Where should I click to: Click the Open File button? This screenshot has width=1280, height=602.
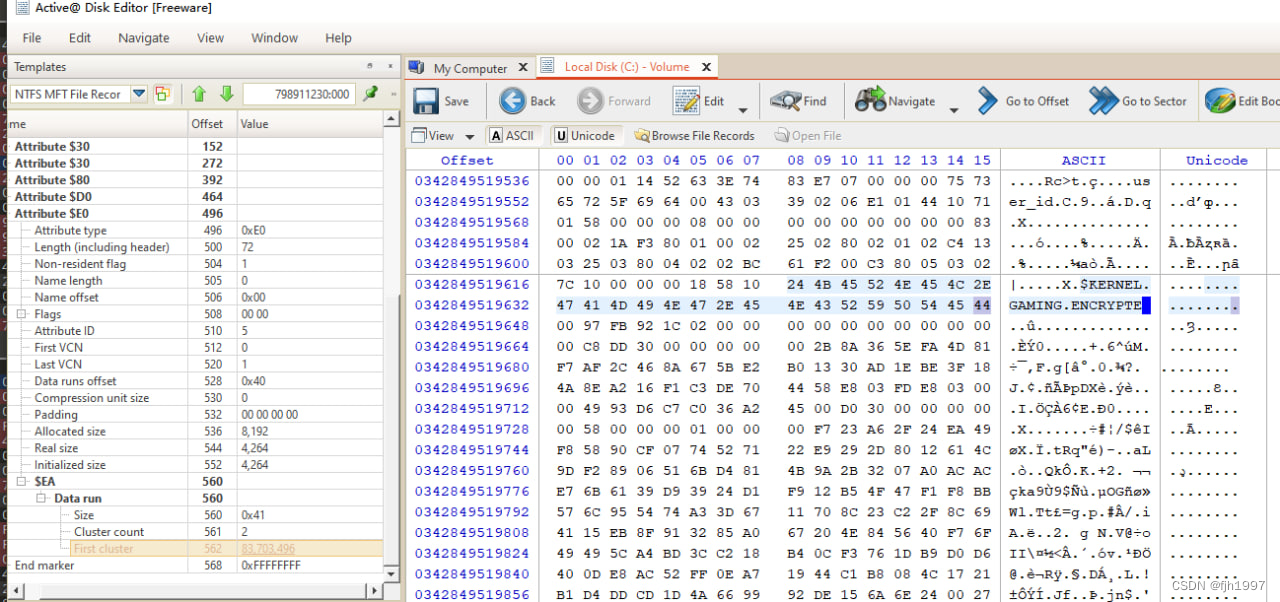[x=807, y=135]
